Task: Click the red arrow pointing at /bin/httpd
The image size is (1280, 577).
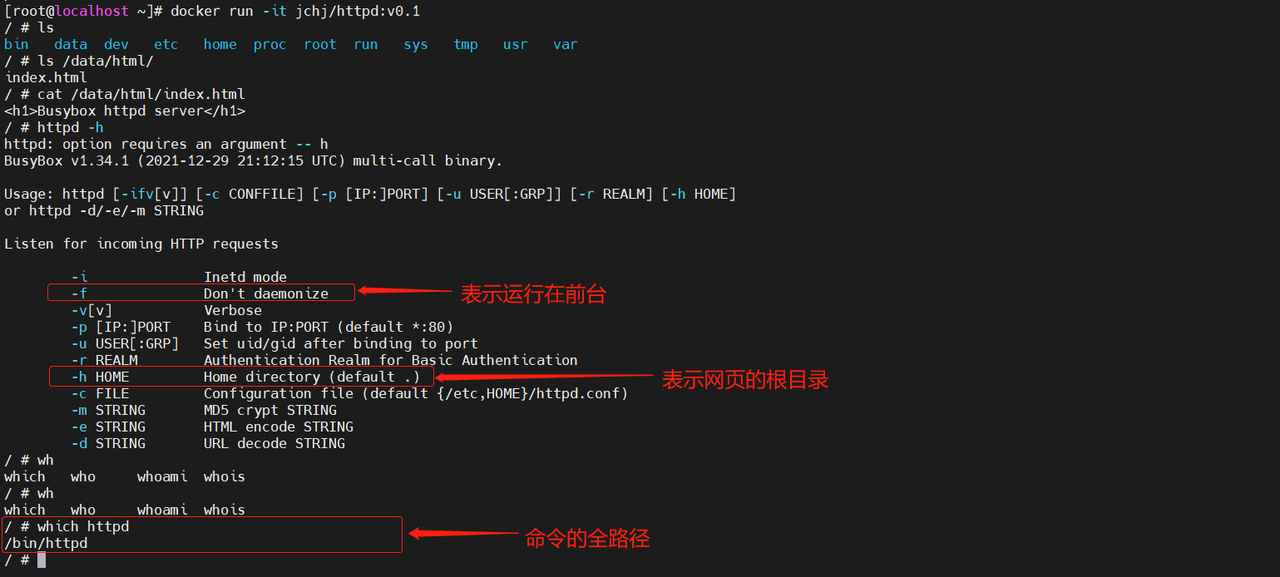Action: click(460, 534)
